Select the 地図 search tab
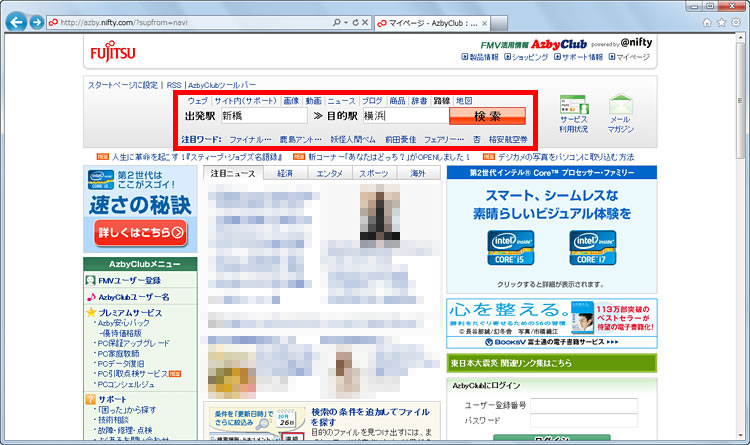The height and width of the screenshot is (445, 750). (x=464, y=100)
